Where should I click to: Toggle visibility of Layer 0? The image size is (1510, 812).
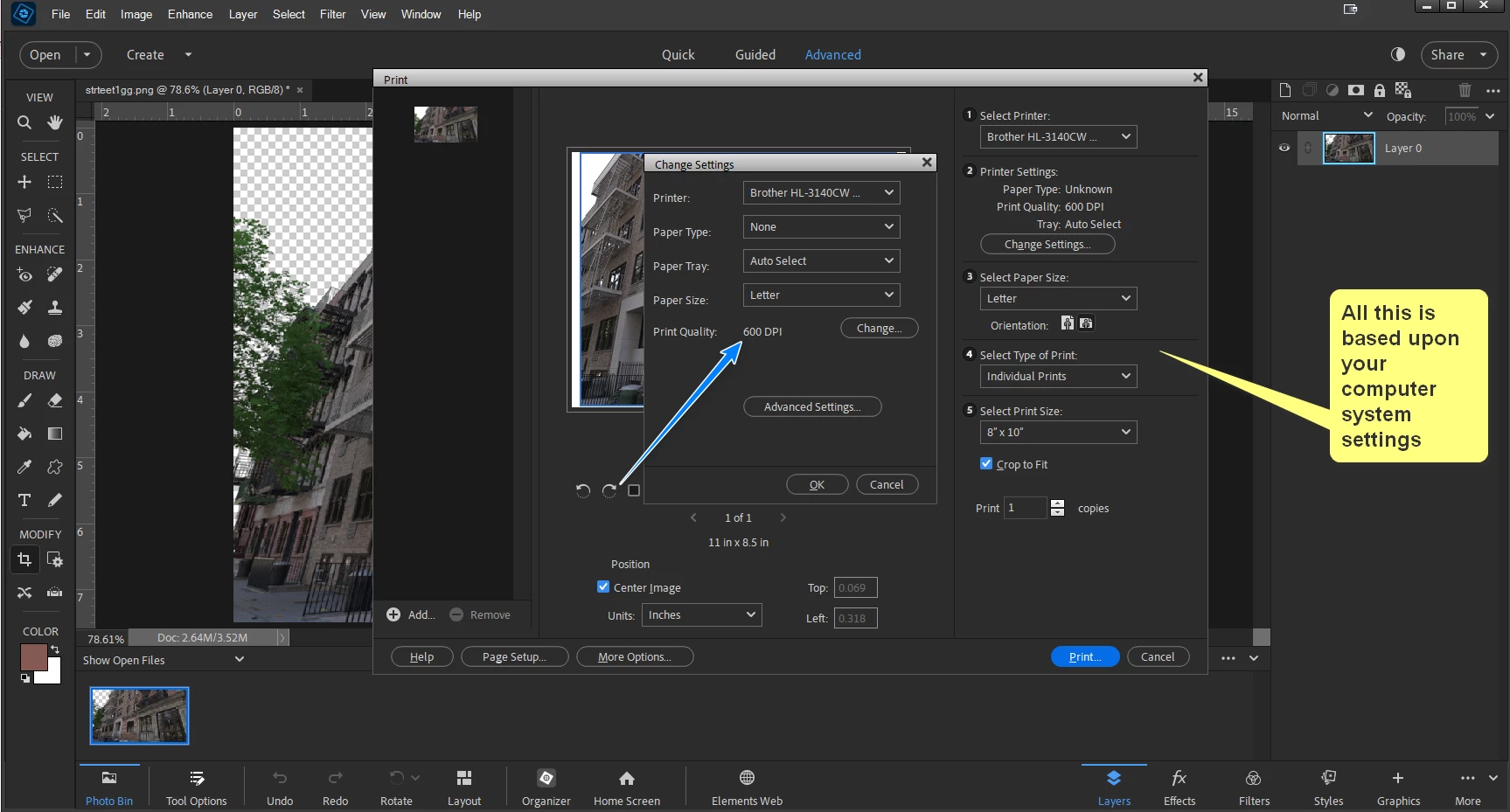[x=1284, y=149]
